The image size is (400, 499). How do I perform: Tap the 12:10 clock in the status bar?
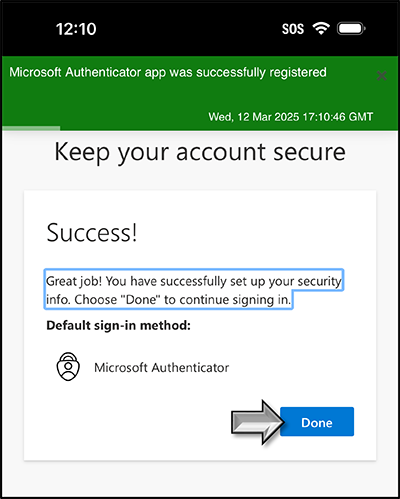(76, 29)
